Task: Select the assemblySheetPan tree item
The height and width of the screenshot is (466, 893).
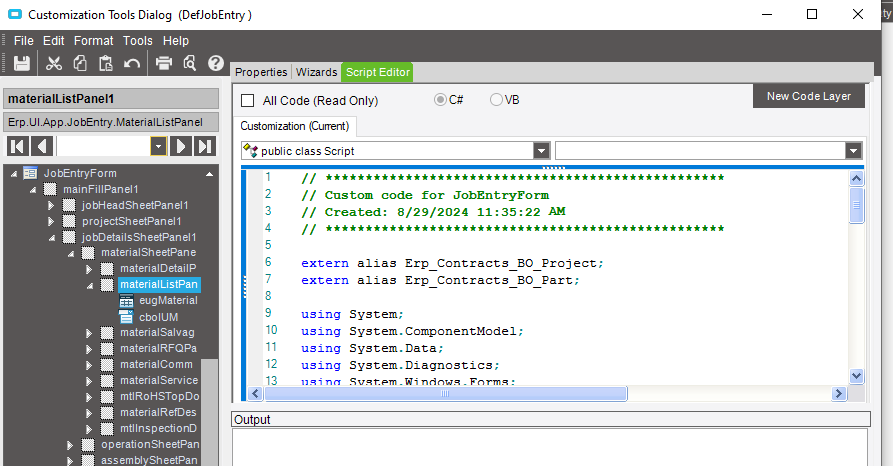Action: click(x=149, y=460)
